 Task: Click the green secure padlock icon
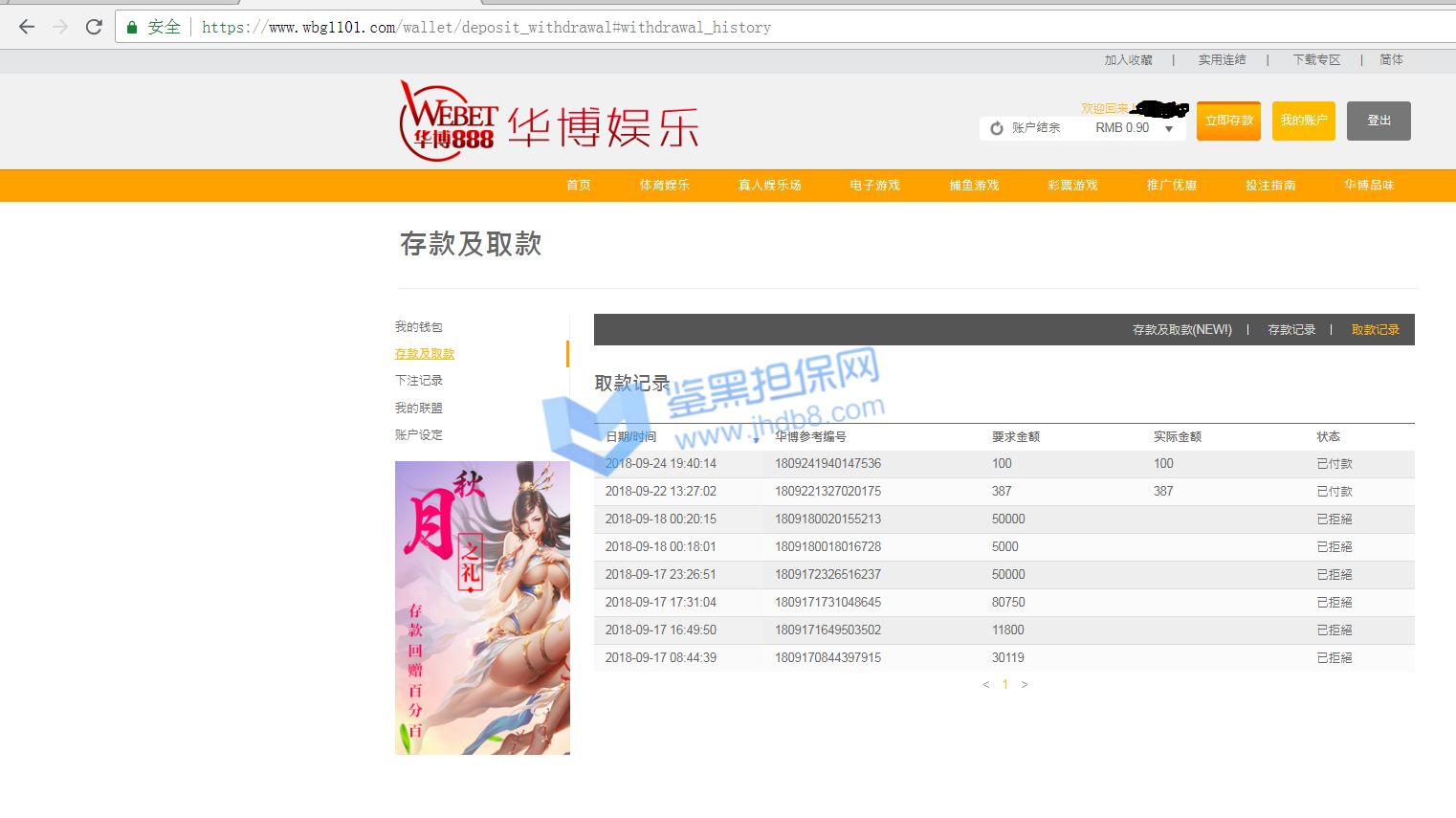(x=132, y=28)
